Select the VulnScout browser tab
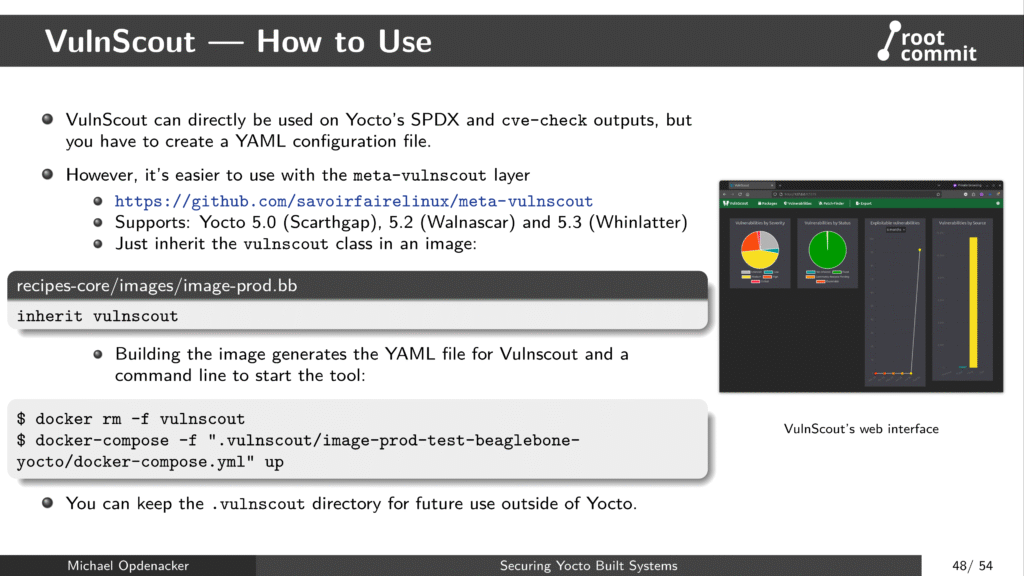The width and height of the screenshot is (1024, 576). click(746, 185)
